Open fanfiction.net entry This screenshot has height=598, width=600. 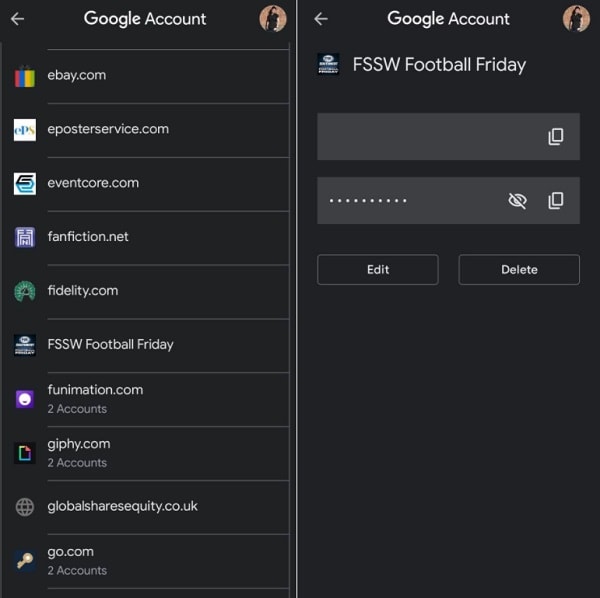coord(145,237)
